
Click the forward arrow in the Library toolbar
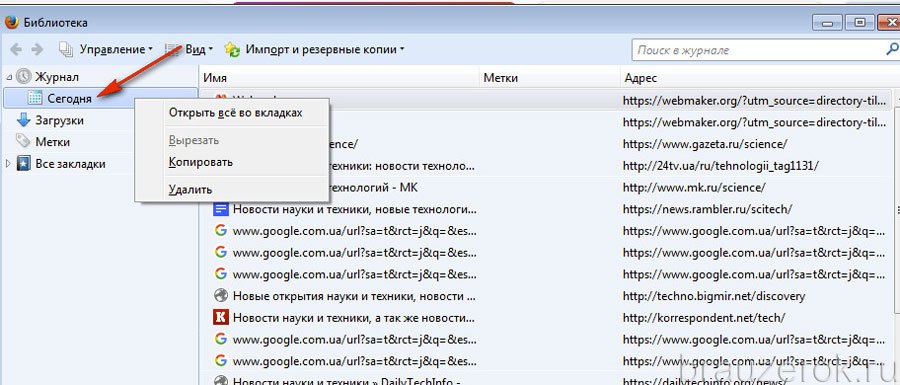pos(37,50)
